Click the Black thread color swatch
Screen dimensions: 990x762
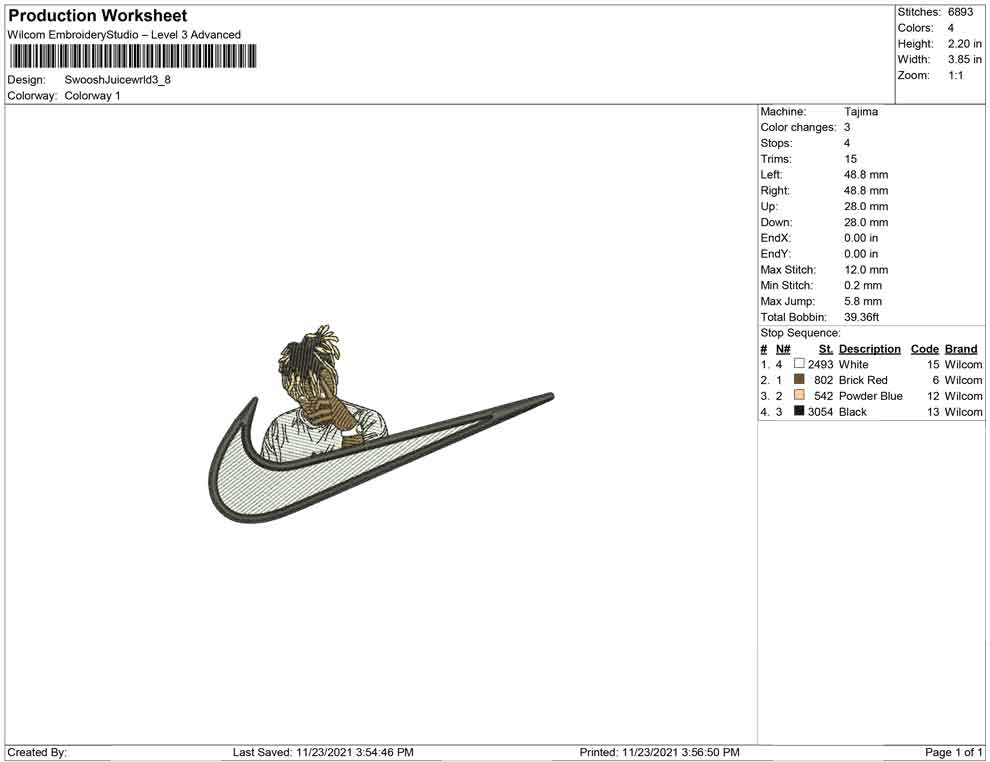point(799,410)
